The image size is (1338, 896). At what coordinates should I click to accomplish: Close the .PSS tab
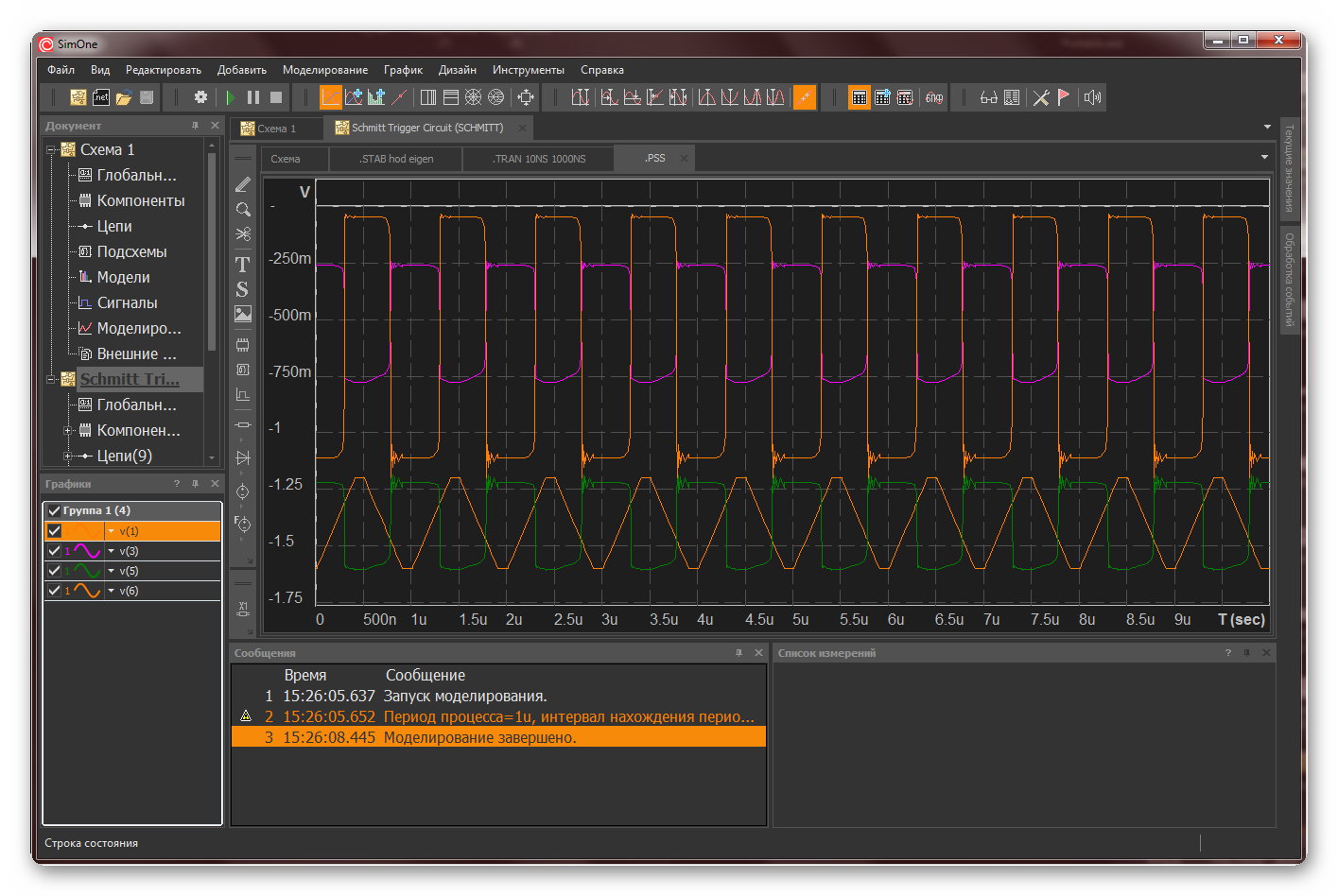click(684, 159)
